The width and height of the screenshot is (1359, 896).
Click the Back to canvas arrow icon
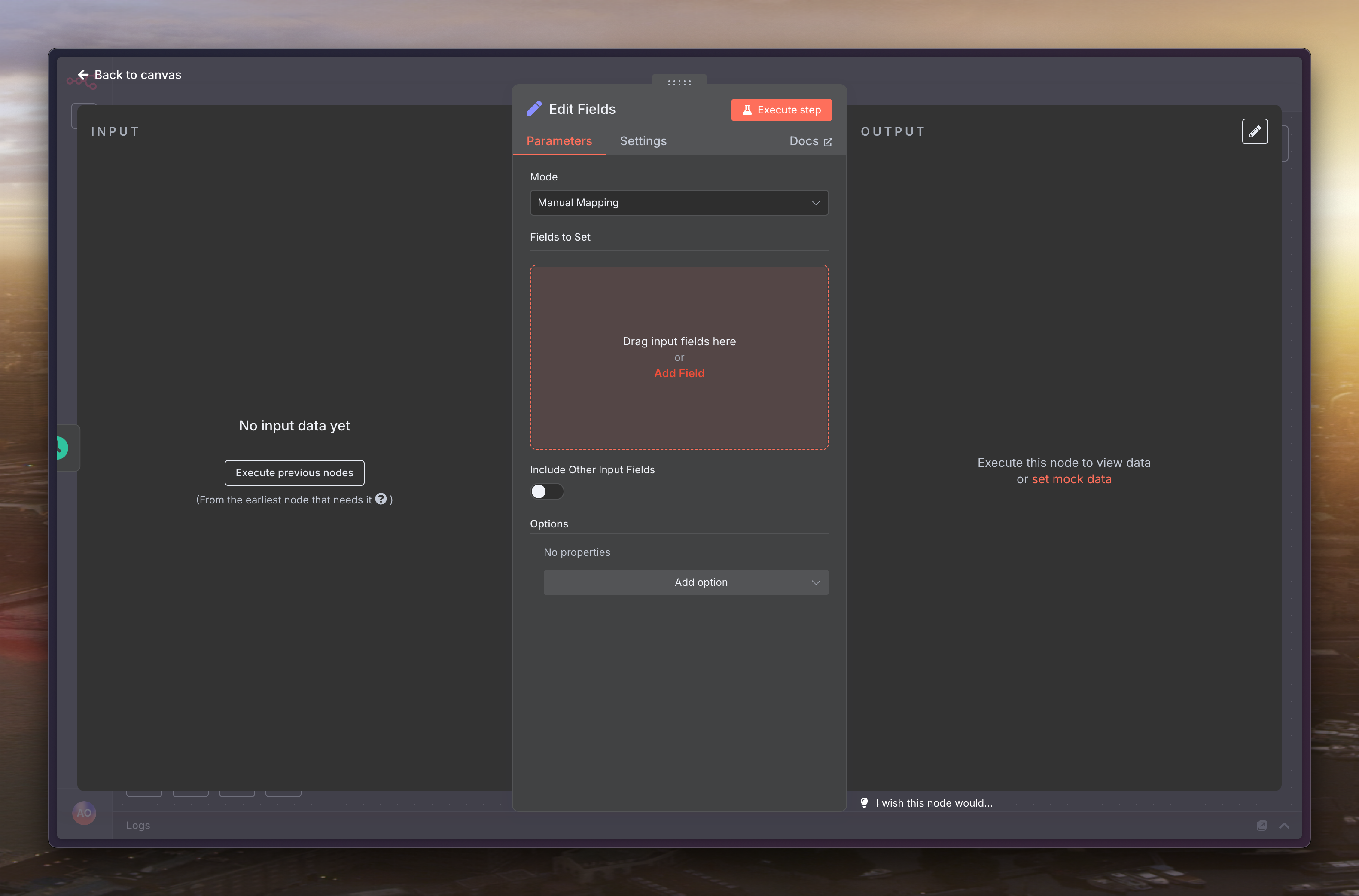[83, 75]
